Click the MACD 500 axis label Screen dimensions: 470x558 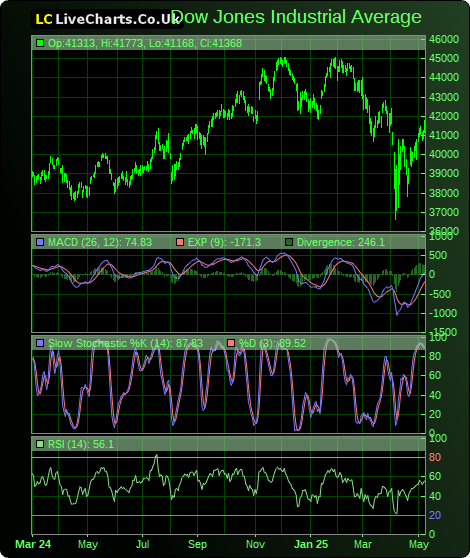(x=438, y=256)
